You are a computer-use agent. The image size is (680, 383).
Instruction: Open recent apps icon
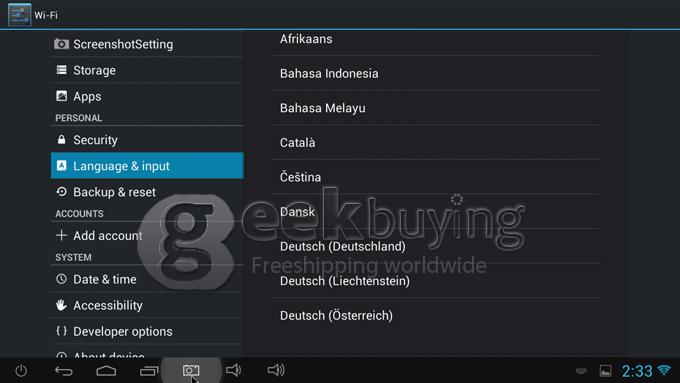coord(149,370)
